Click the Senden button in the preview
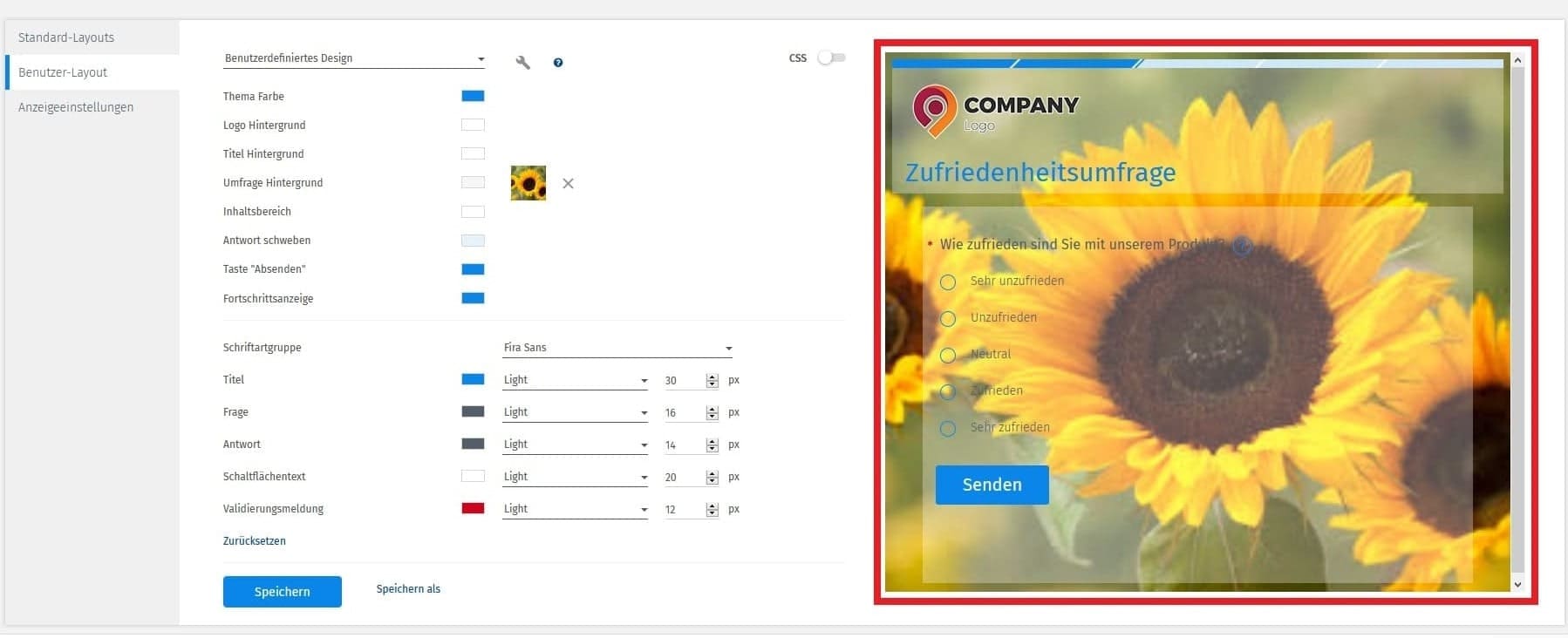Viewport: 1568px width, 638px height. tap(992, 485)
